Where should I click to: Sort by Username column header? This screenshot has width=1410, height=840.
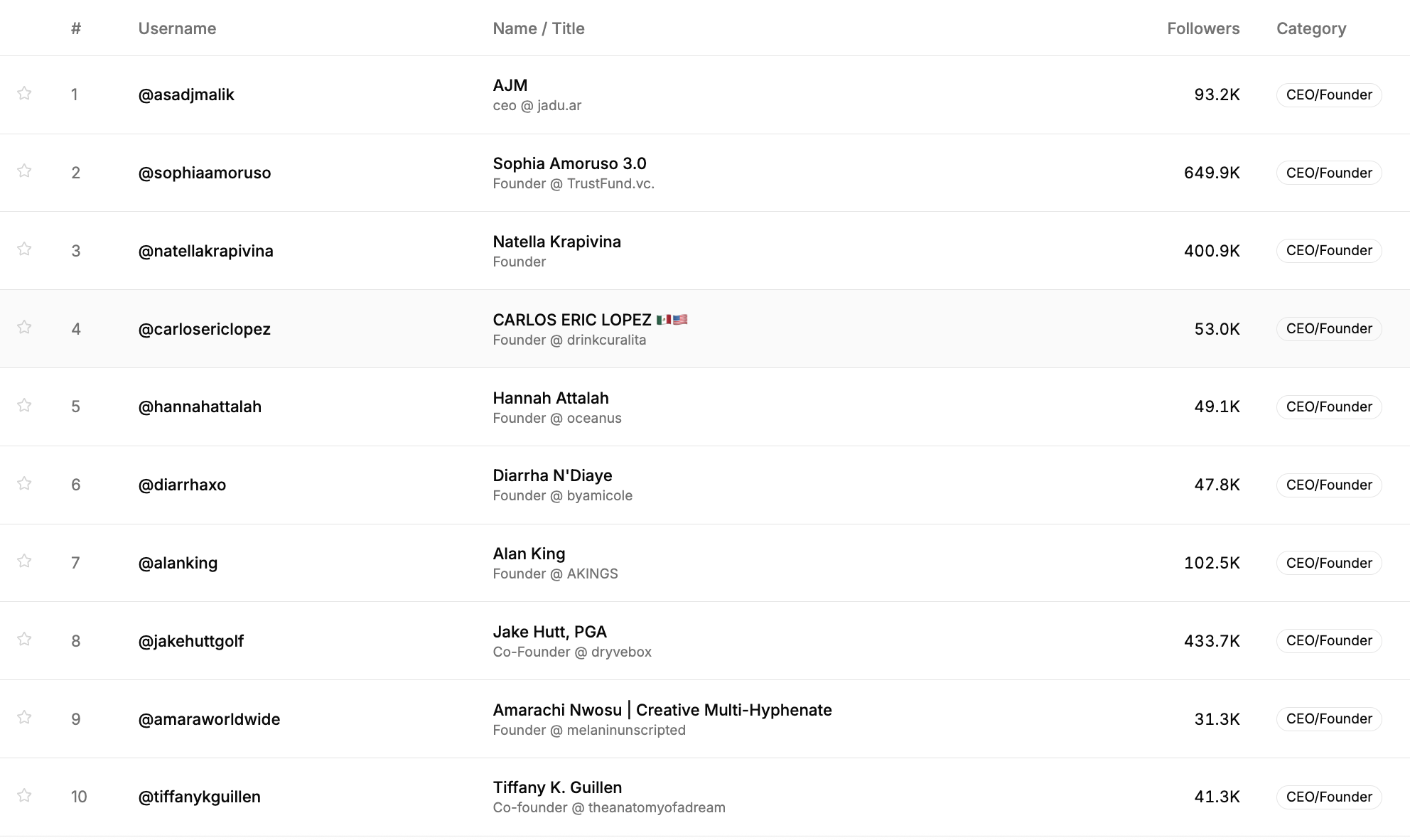(177, 28)
